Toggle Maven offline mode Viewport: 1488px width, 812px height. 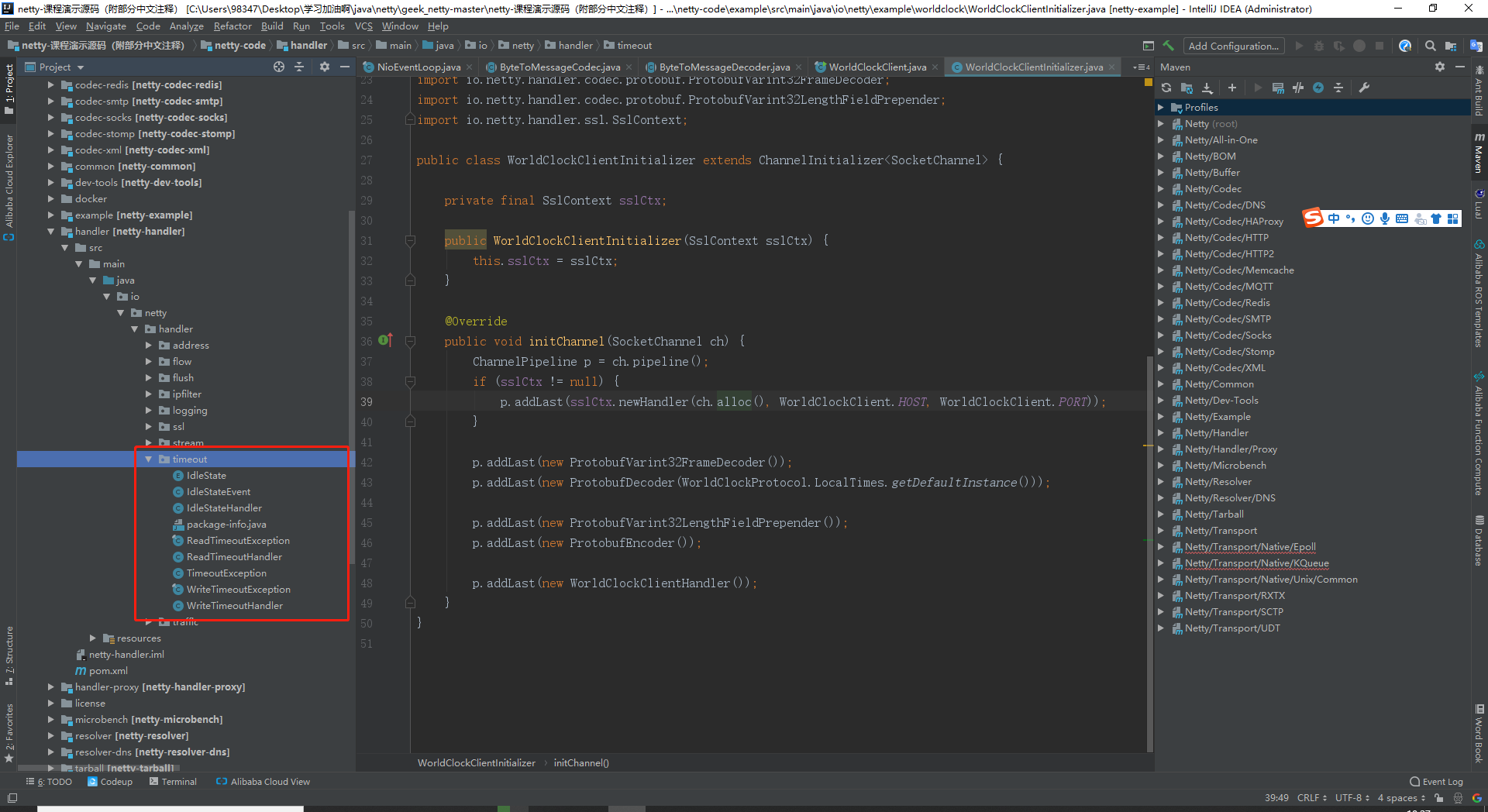coord(1298,88)
